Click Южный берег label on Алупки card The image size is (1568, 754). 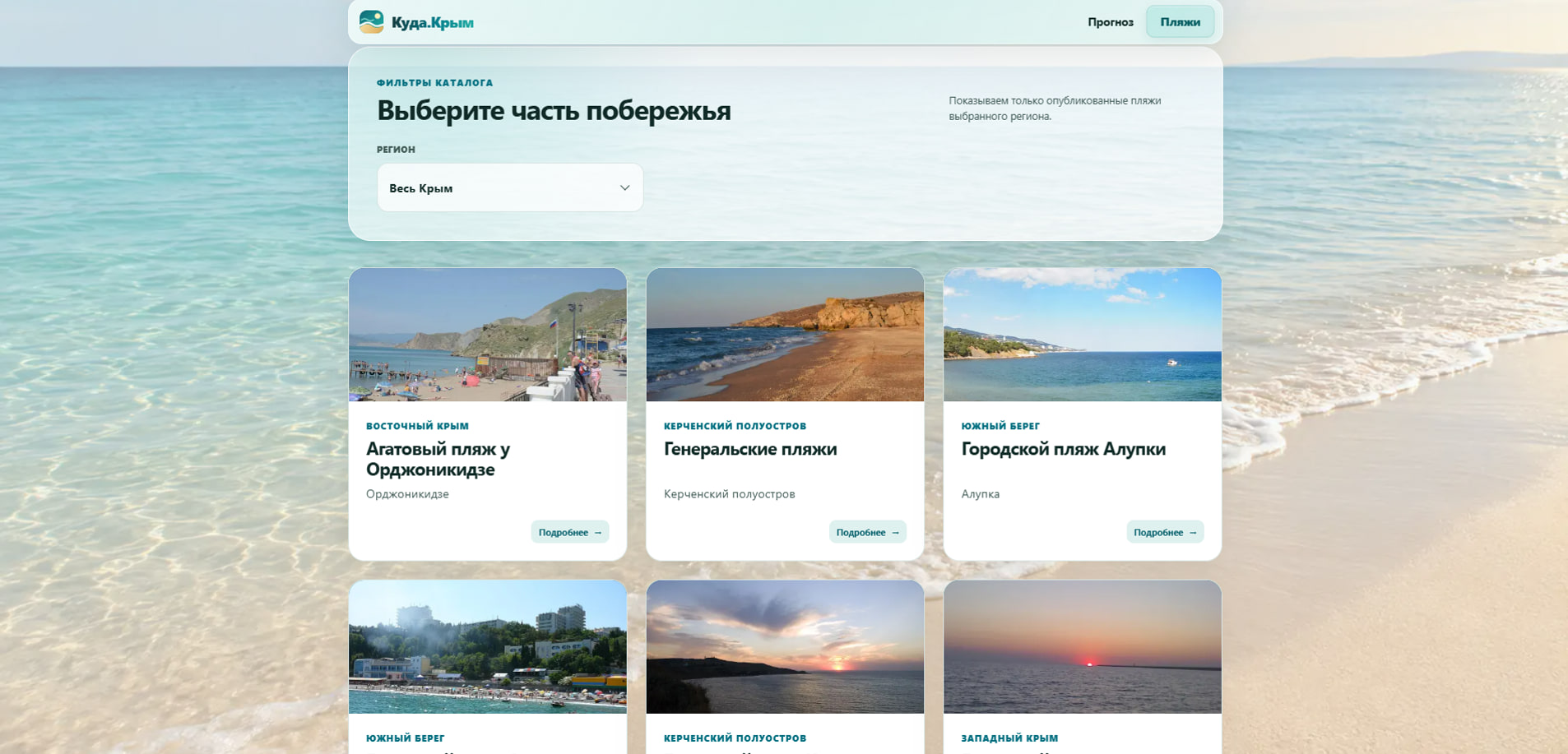(1000, 426)
